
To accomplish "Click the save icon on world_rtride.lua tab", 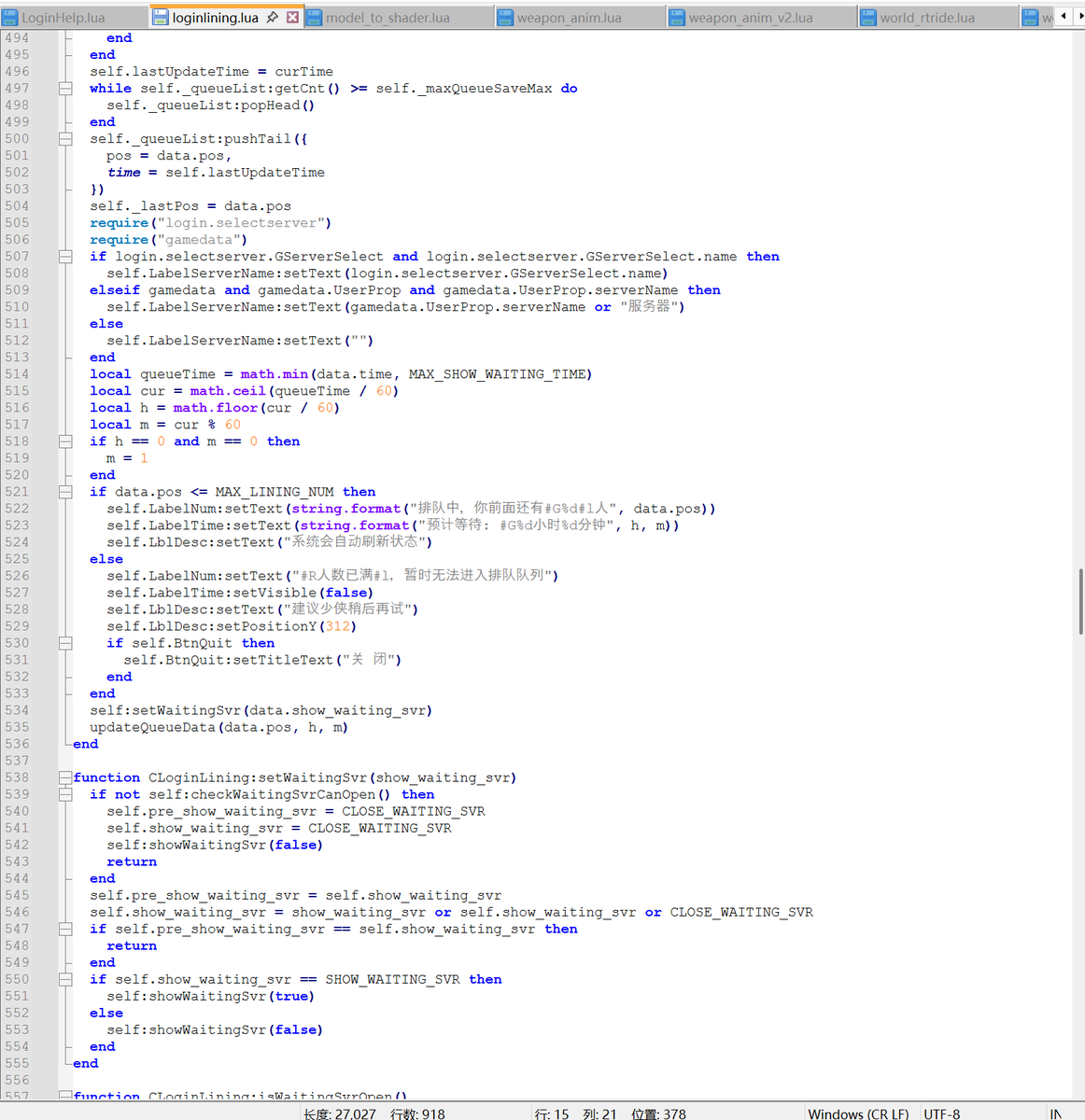I will coord(868,18).
